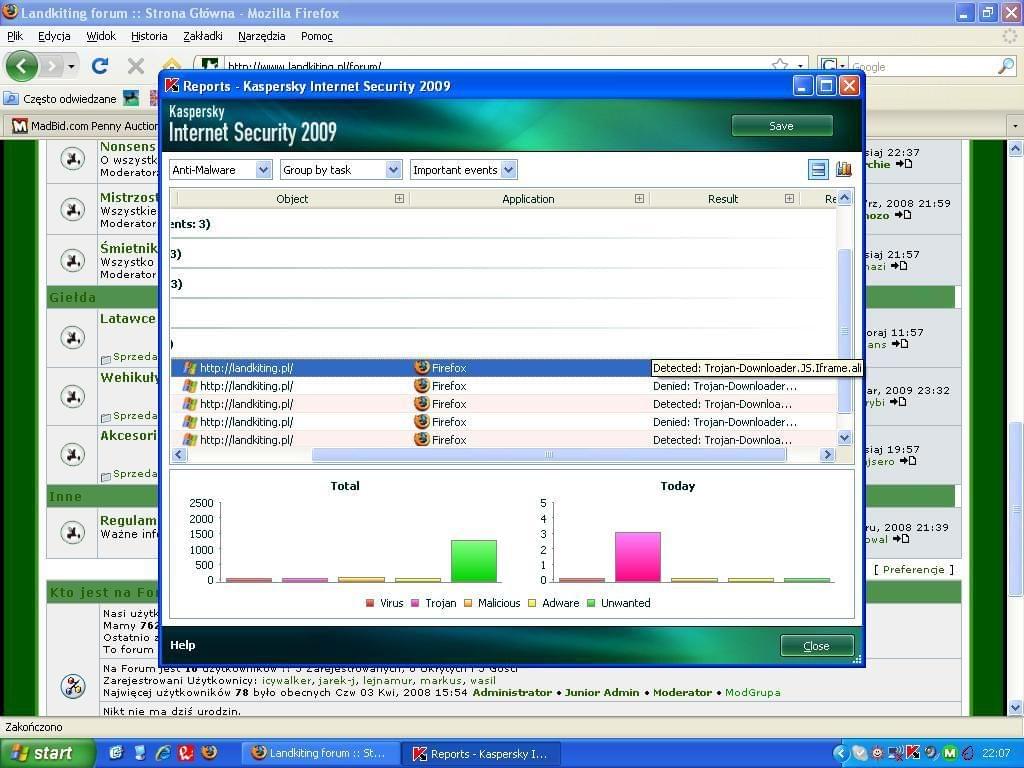The width and height of the screenshot is (1024, 768).
Task: Click scroll-right arrow of Kaspersky report list
Action: point(827,455)
